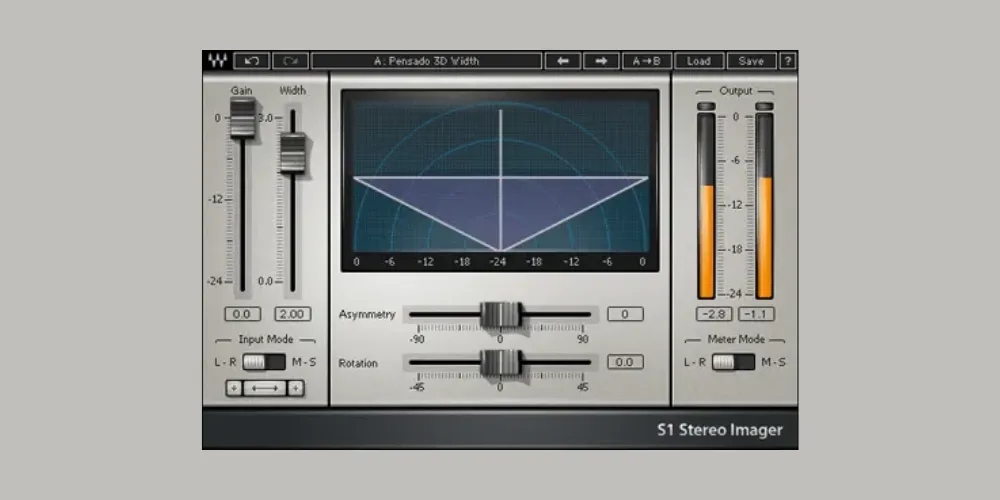This screenshot has height=500, width=1000.
Task: Click the Asymmetry slider handle
Action: coord(501,314)
